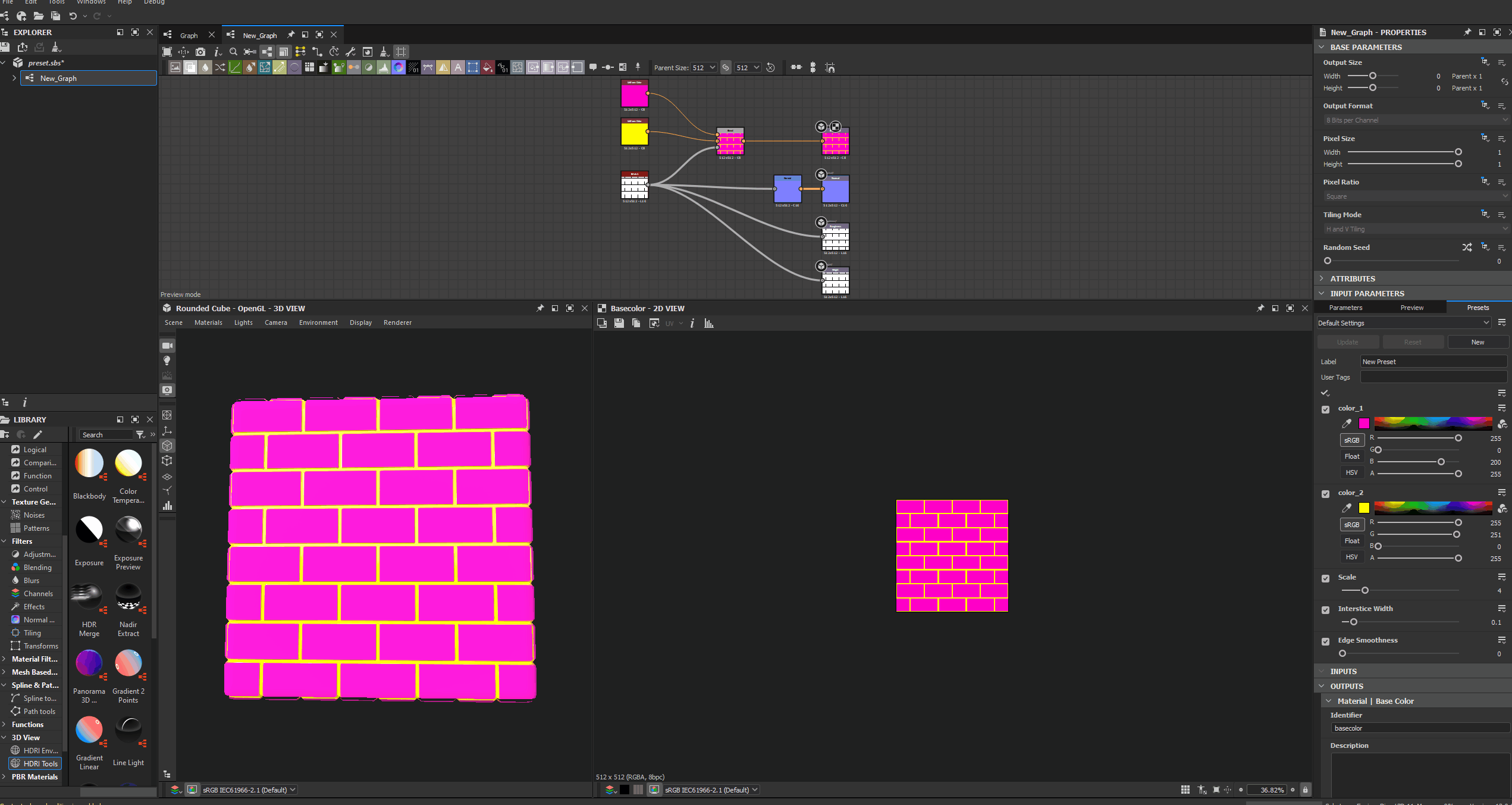Open the Materials menu in 3D view

pyautogui.click(x=208, y=322)
